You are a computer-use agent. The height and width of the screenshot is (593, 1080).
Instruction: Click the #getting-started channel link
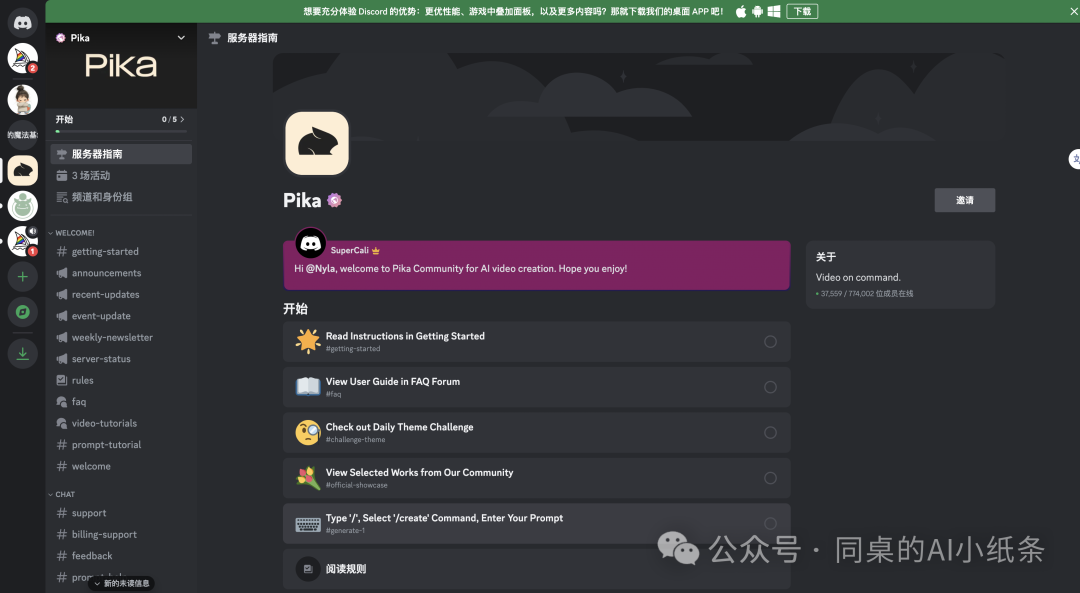coord(353,348)
